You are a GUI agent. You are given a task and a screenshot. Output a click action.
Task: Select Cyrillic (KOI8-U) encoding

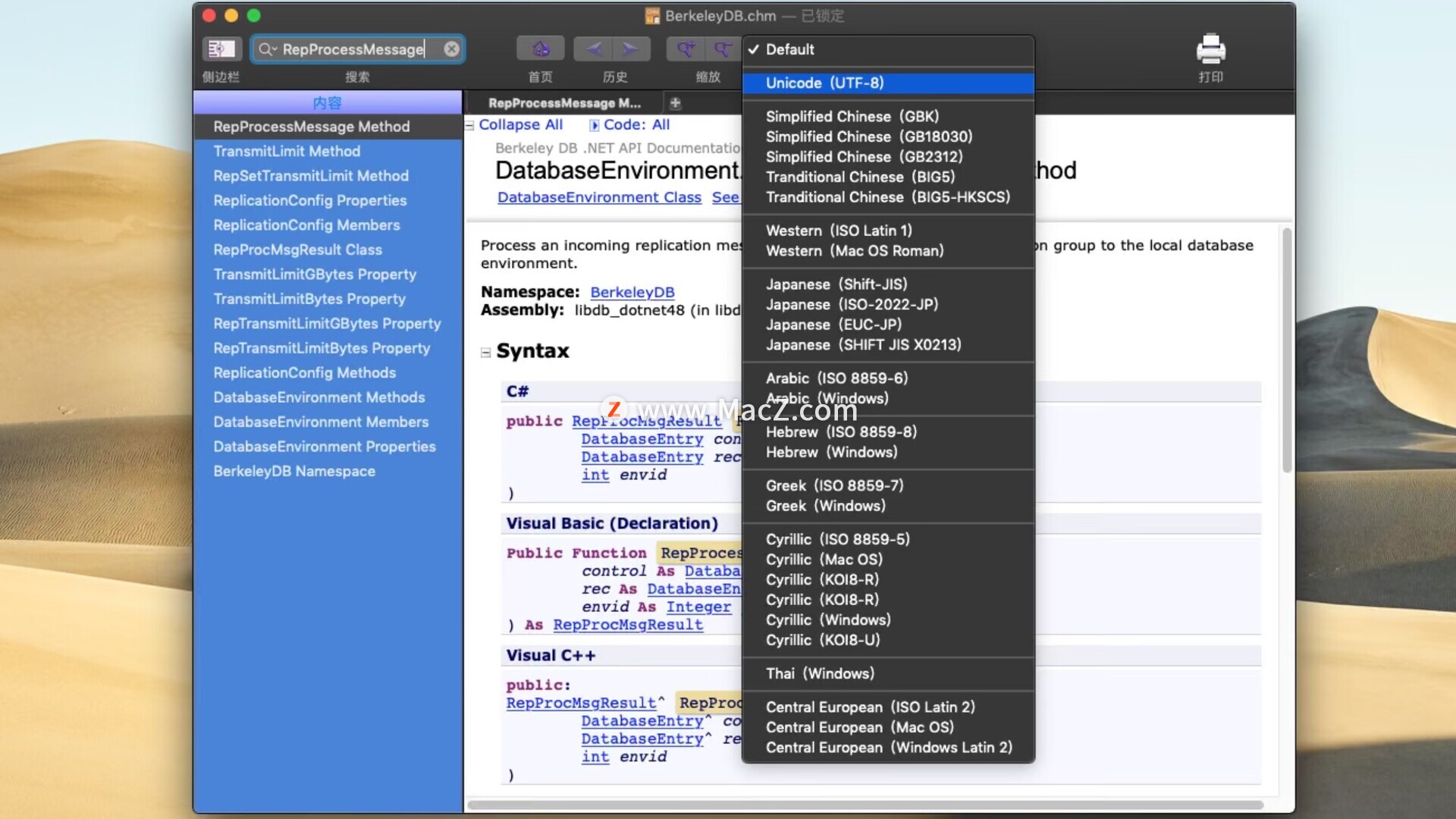click(x=888, y=640)
